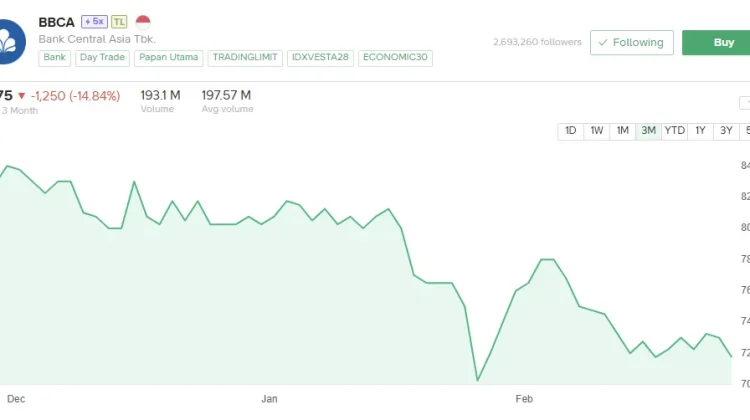Select the 1M chart range
Image resolution: width=750 pixels, height=420 pixels.
click(x=623, y=131)
